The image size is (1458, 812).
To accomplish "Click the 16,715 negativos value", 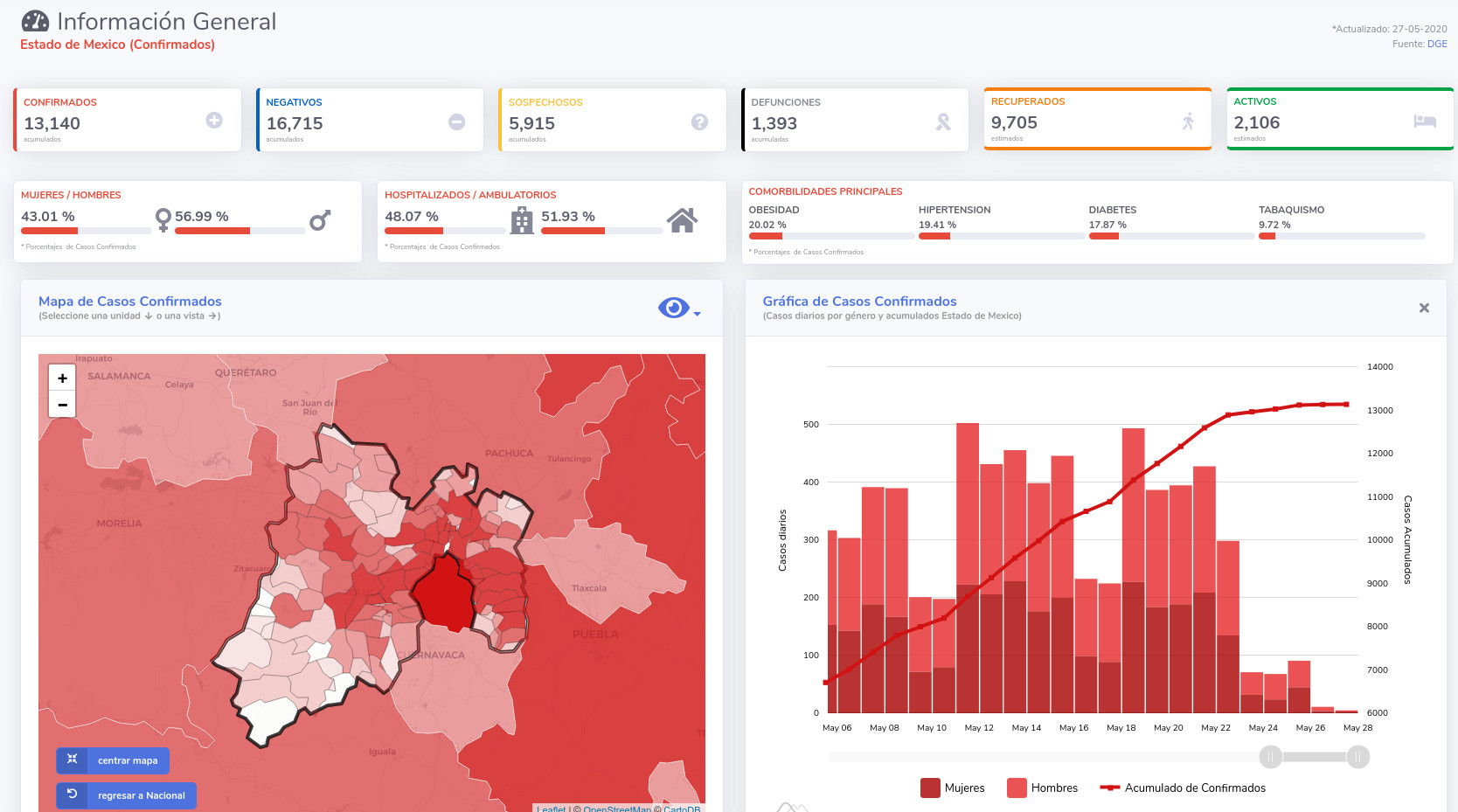I will pyautogui.click(x=295, y=123).
